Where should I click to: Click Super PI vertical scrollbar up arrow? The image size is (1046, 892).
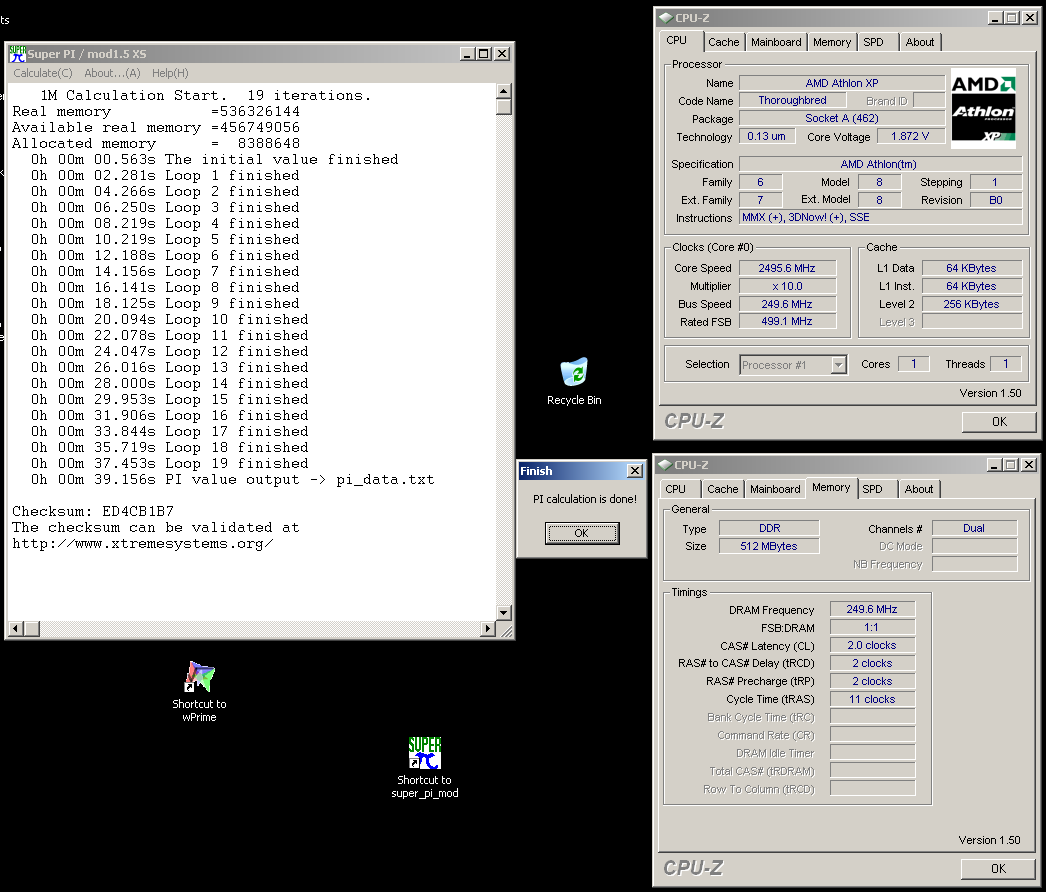click(504, 91)
